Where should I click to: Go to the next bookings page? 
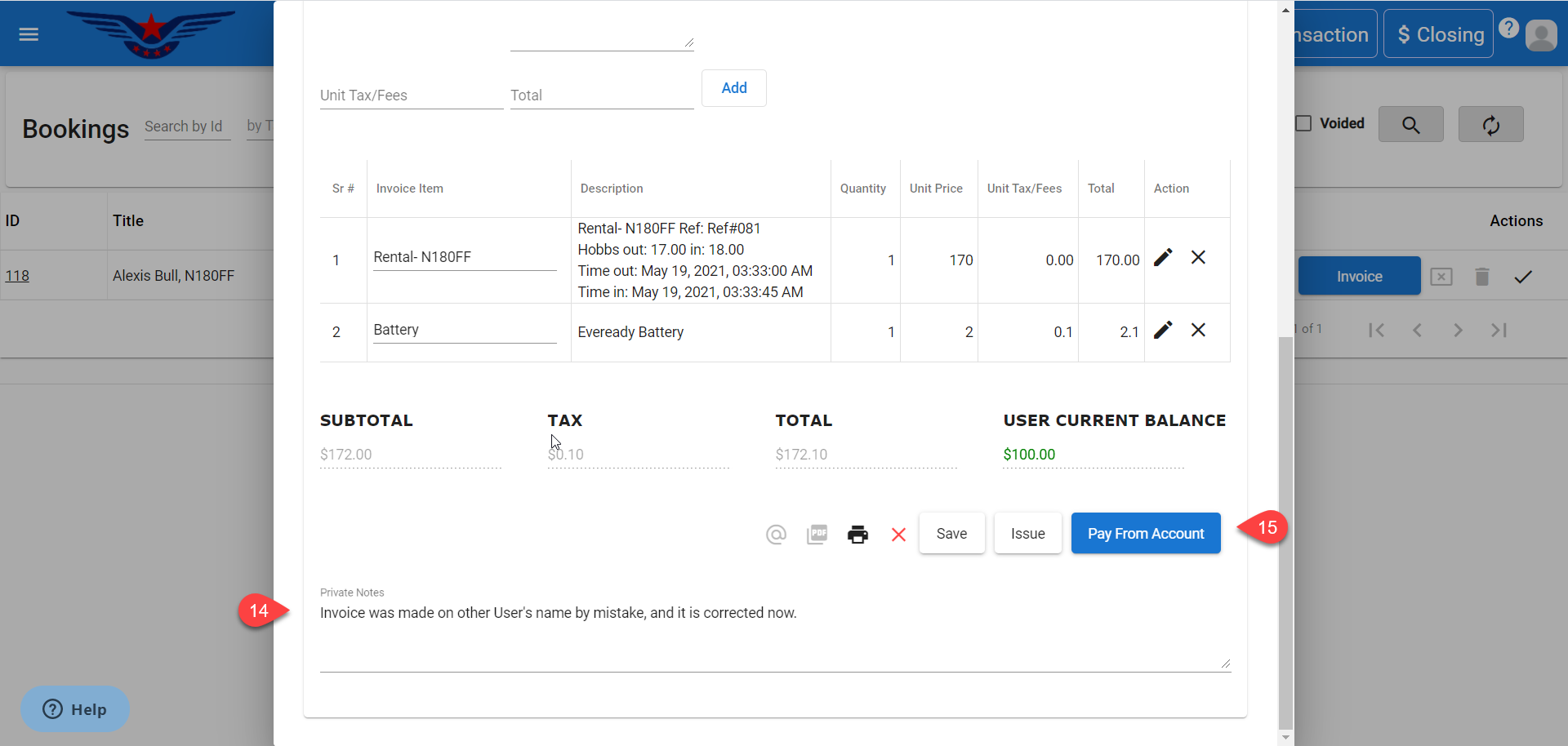tap(1458, 331)
